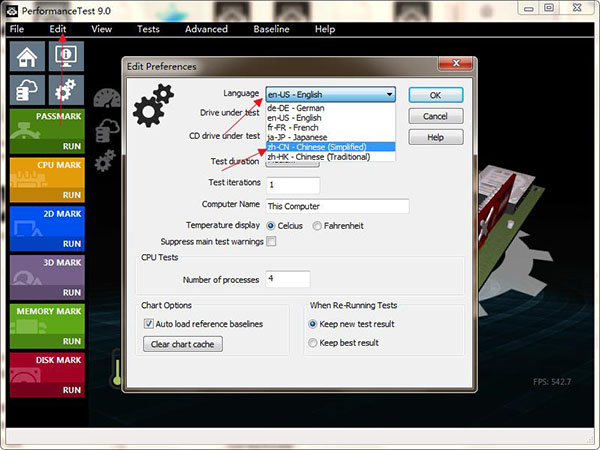
Task: Select zh-CN Chinese (Simplified) from list
Action: [x=316, y=147]
